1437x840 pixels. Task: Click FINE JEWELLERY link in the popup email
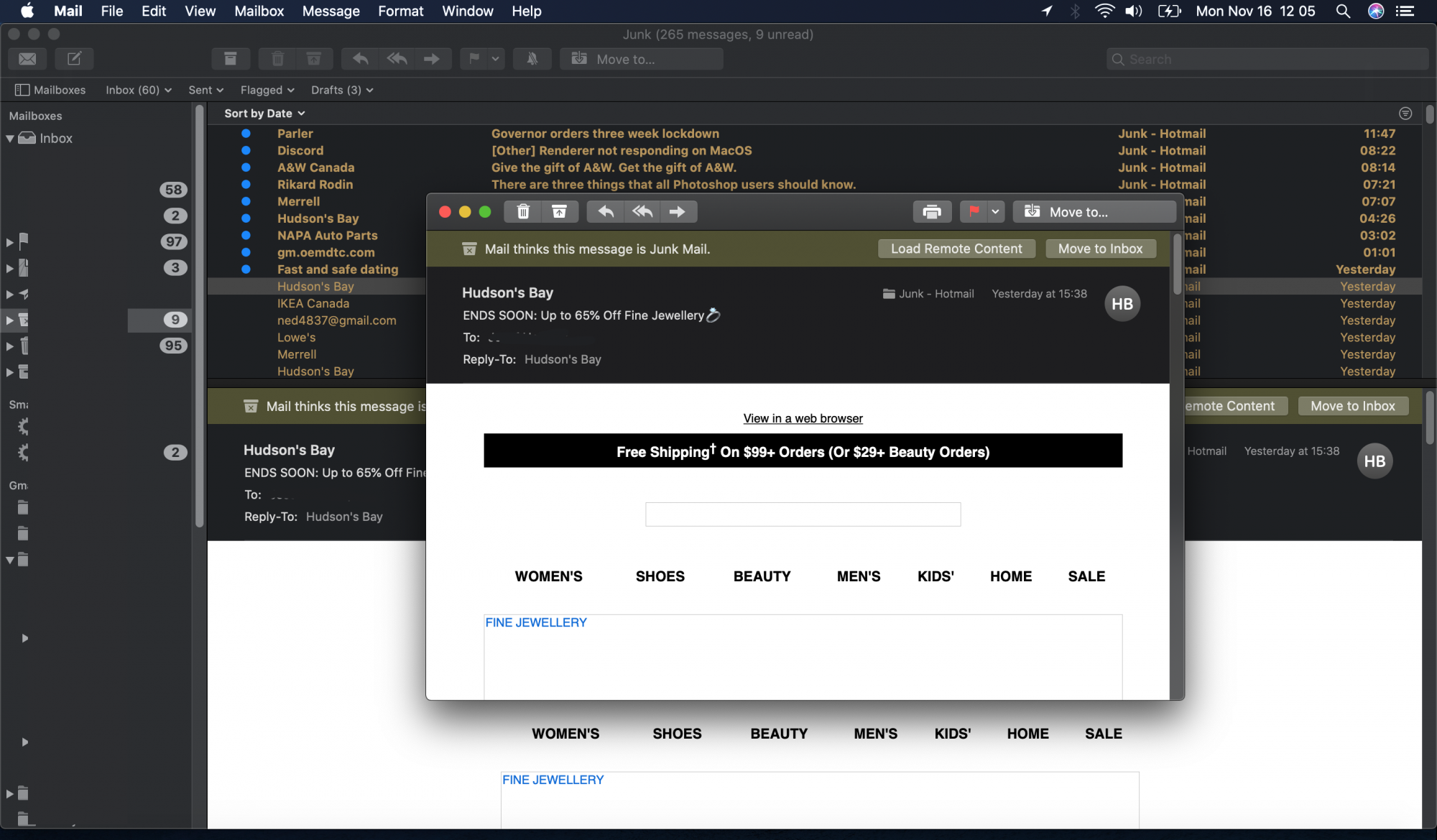pos(536,622)
